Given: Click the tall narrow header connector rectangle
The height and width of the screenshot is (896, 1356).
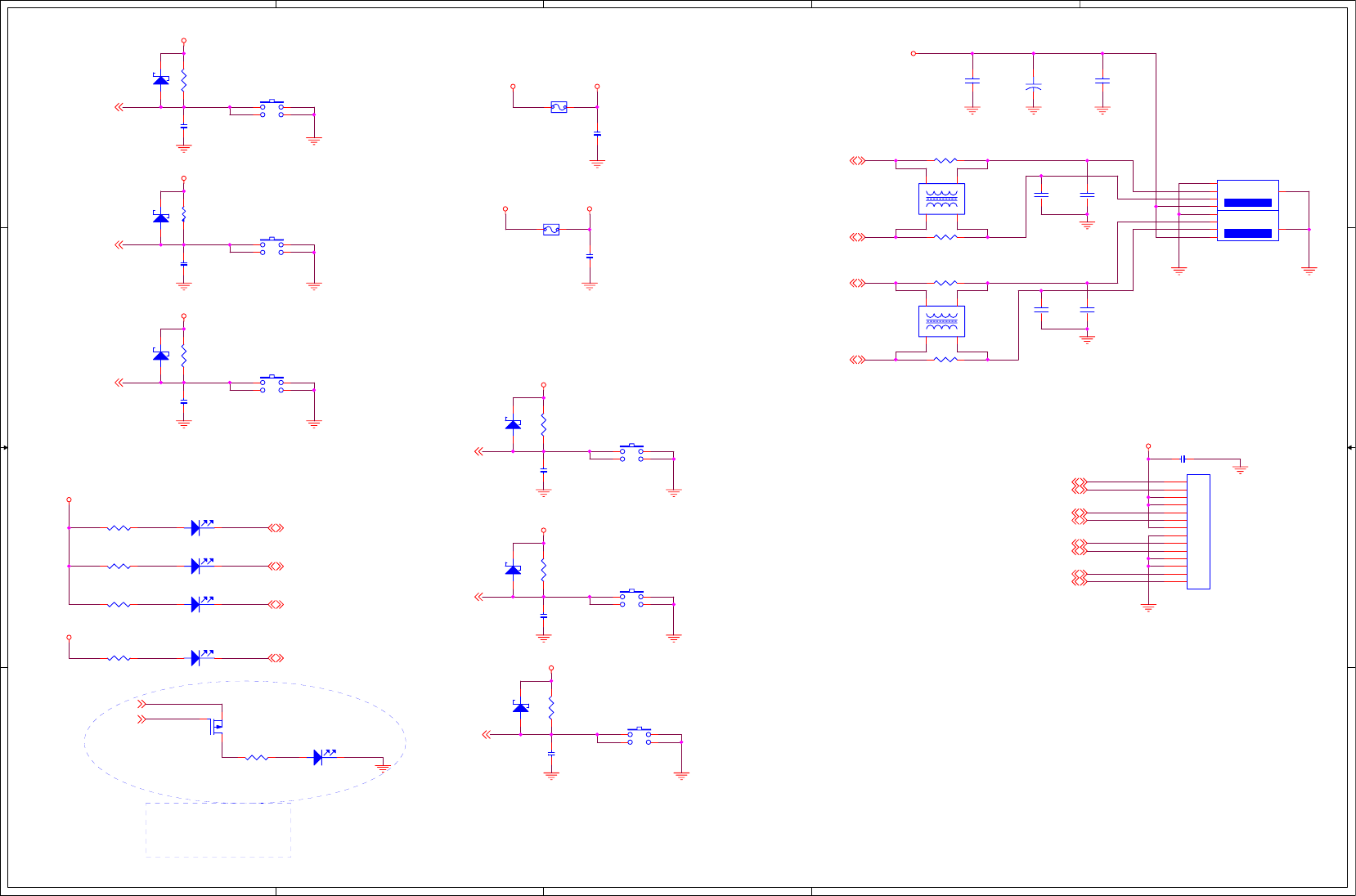Looking at the screenshot, I should pos(1198,531).
